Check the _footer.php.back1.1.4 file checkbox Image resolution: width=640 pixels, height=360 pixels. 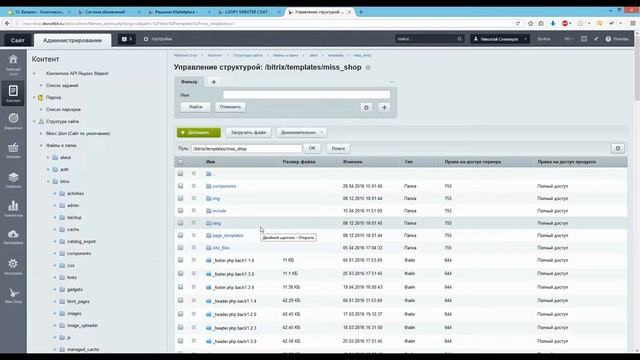point(180,260)
